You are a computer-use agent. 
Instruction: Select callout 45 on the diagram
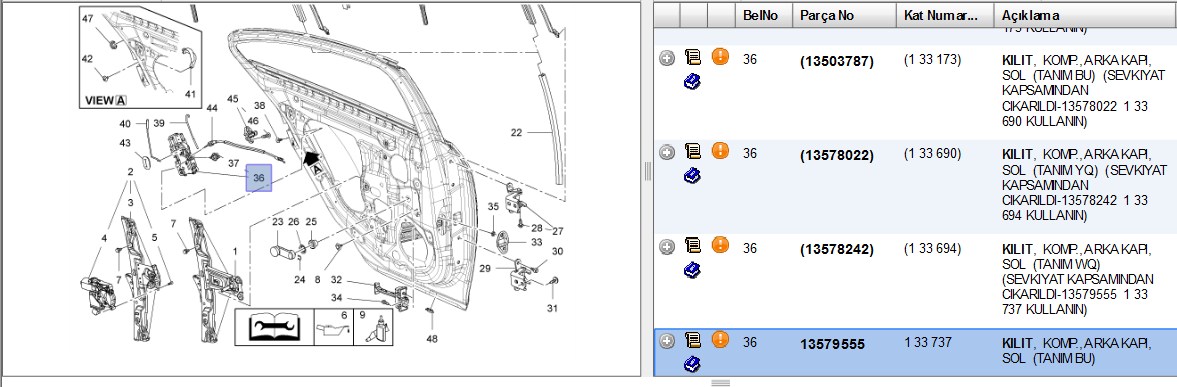(233, 99)
